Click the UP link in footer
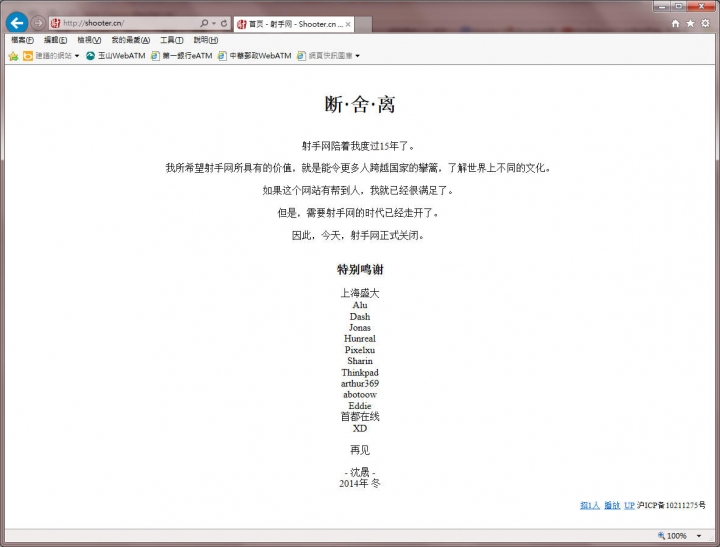This screenshot has height=547, width=720. coord(629,505)
